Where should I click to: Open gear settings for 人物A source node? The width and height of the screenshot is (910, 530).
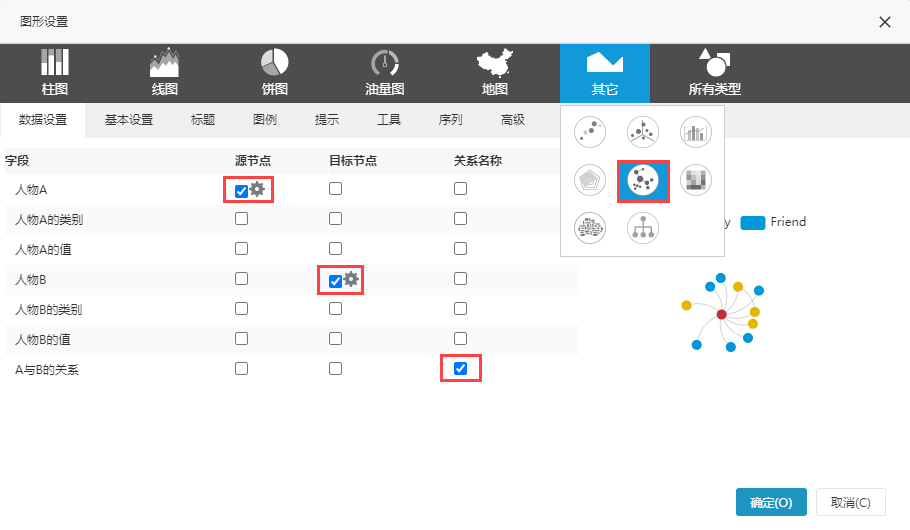pos(257,189)
